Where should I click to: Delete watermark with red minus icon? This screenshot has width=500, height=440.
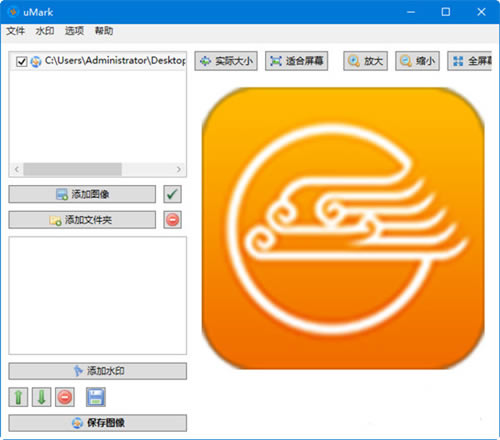click(65, 397)
